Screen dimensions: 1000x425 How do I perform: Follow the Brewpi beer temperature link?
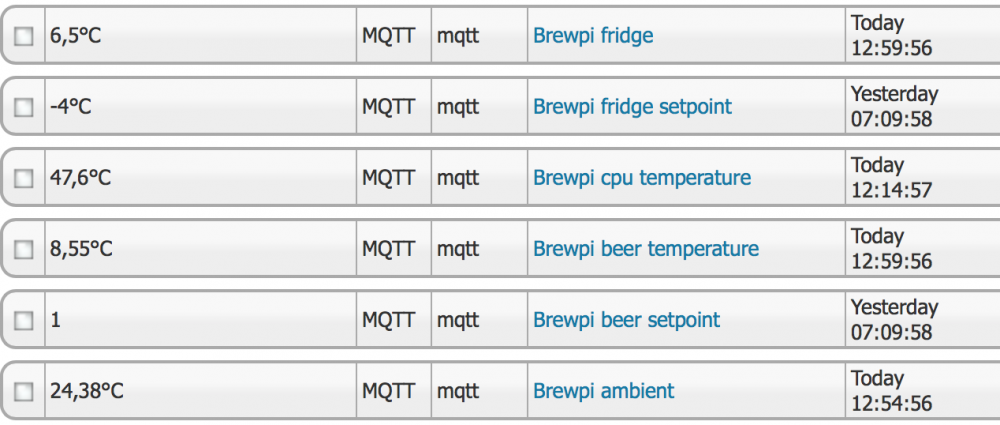(646, 249)
